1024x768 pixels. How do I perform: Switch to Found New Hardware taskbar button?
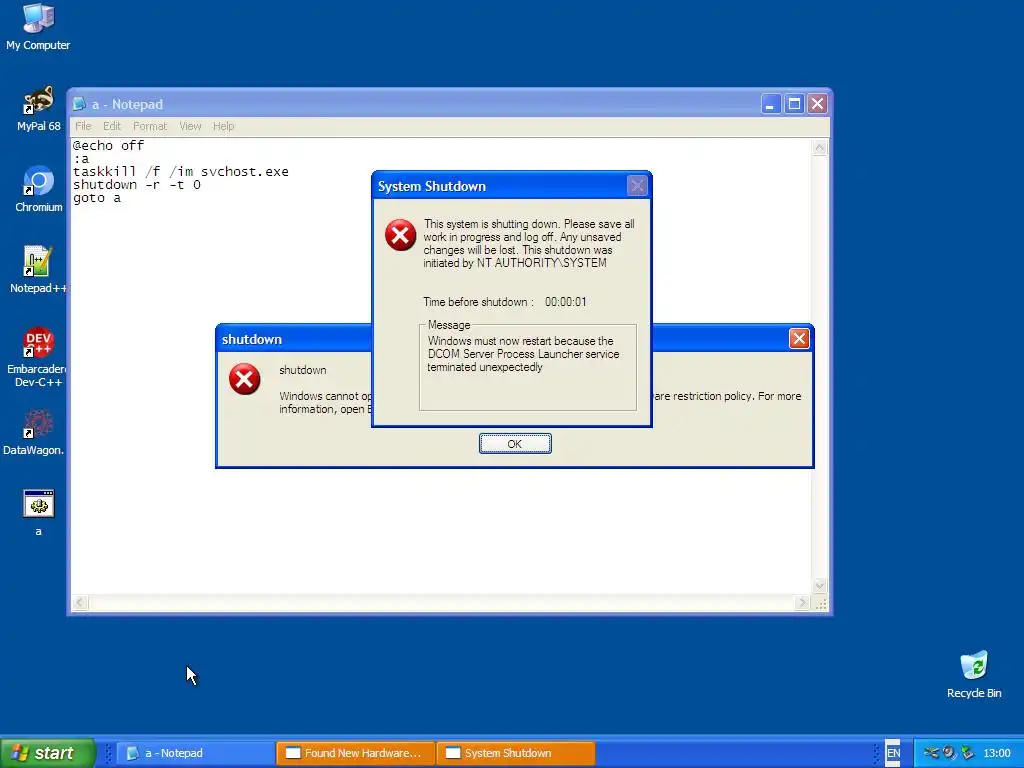pyautogui.click(x=355, y=753)
